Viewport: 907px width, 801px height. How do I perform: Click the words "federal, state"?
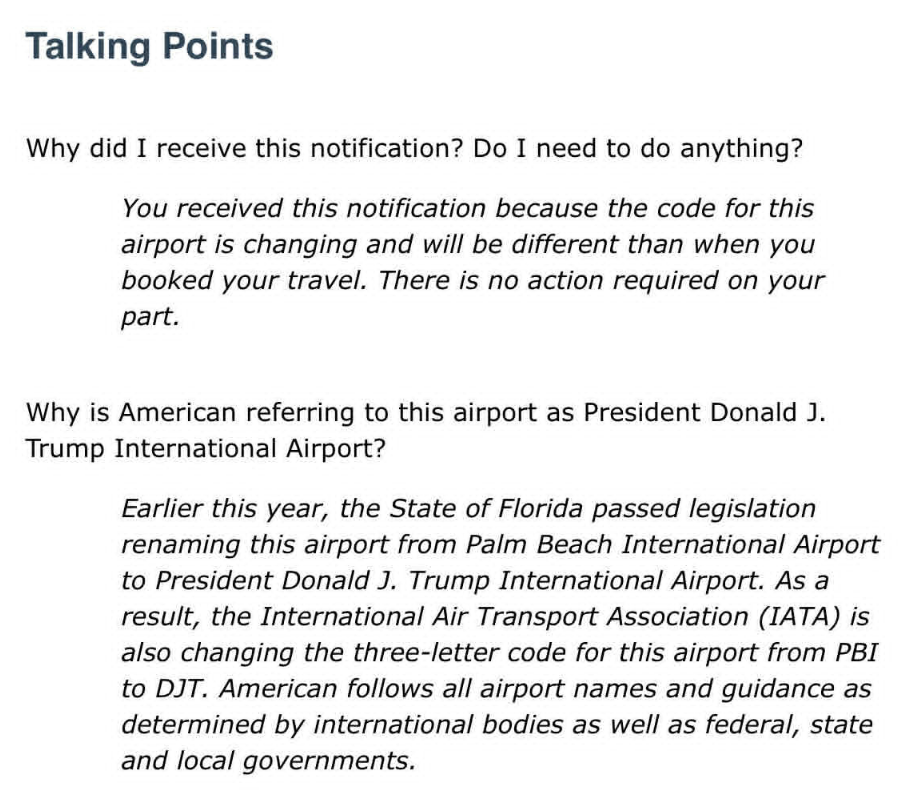click(788, 725)
